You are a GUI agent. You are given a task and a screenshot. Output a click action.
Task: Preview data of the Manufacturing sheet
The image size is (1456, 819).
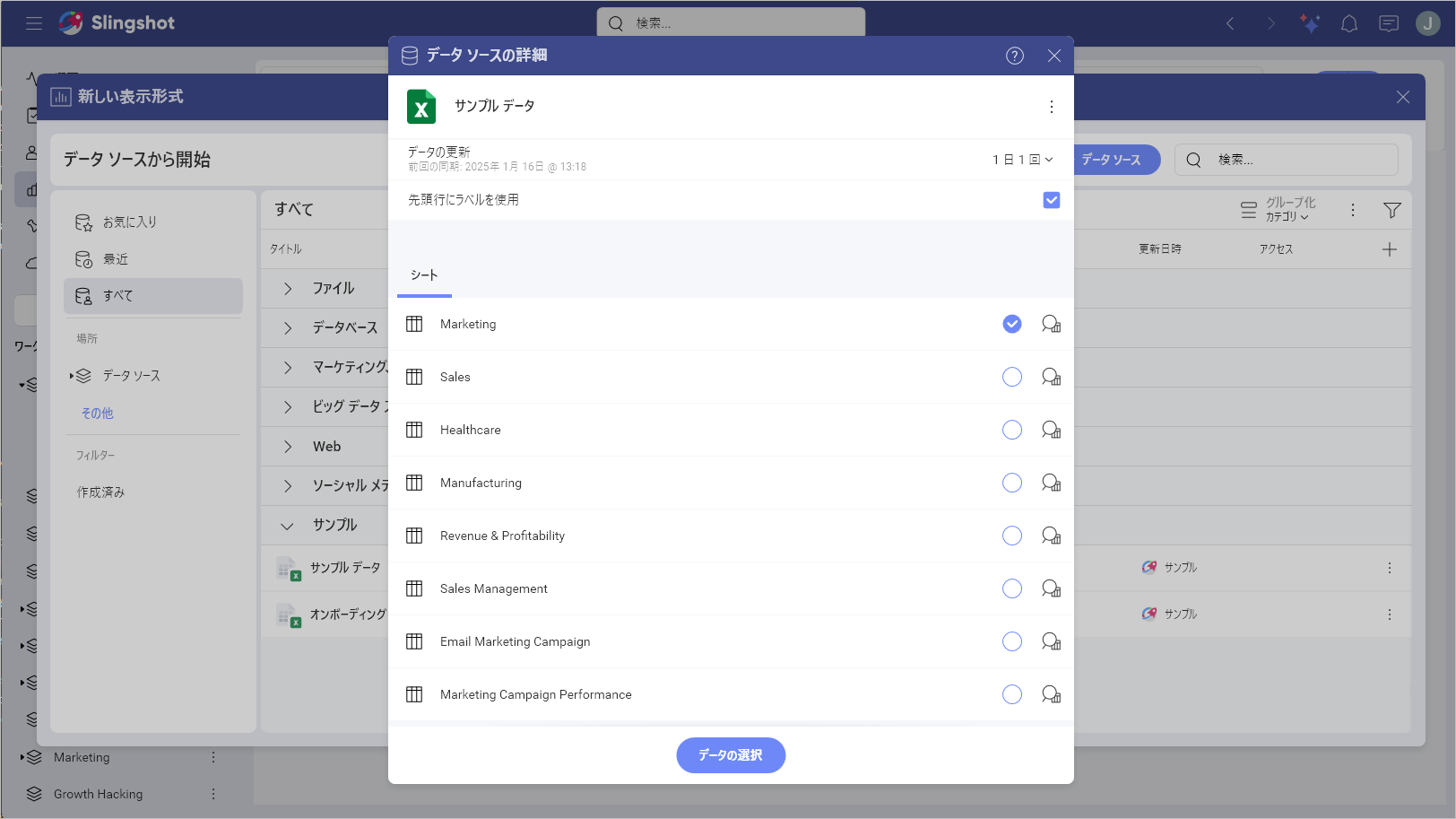click(x=1052, y=483)
